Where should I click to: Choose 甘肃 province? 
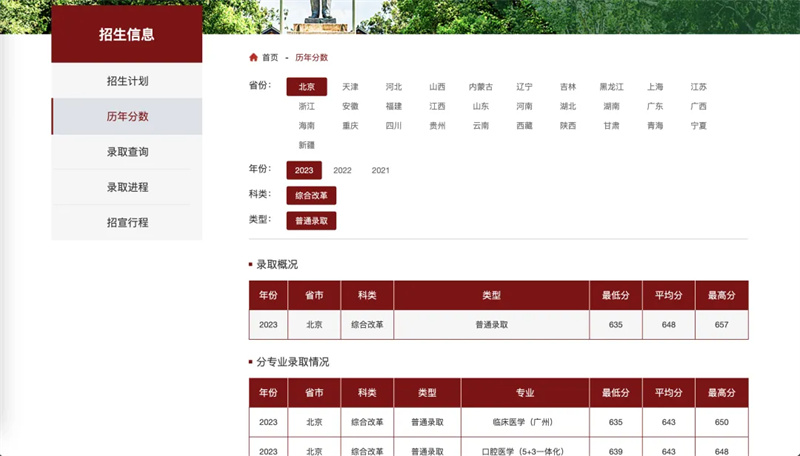pyautogui.click(x=611, y=125)
